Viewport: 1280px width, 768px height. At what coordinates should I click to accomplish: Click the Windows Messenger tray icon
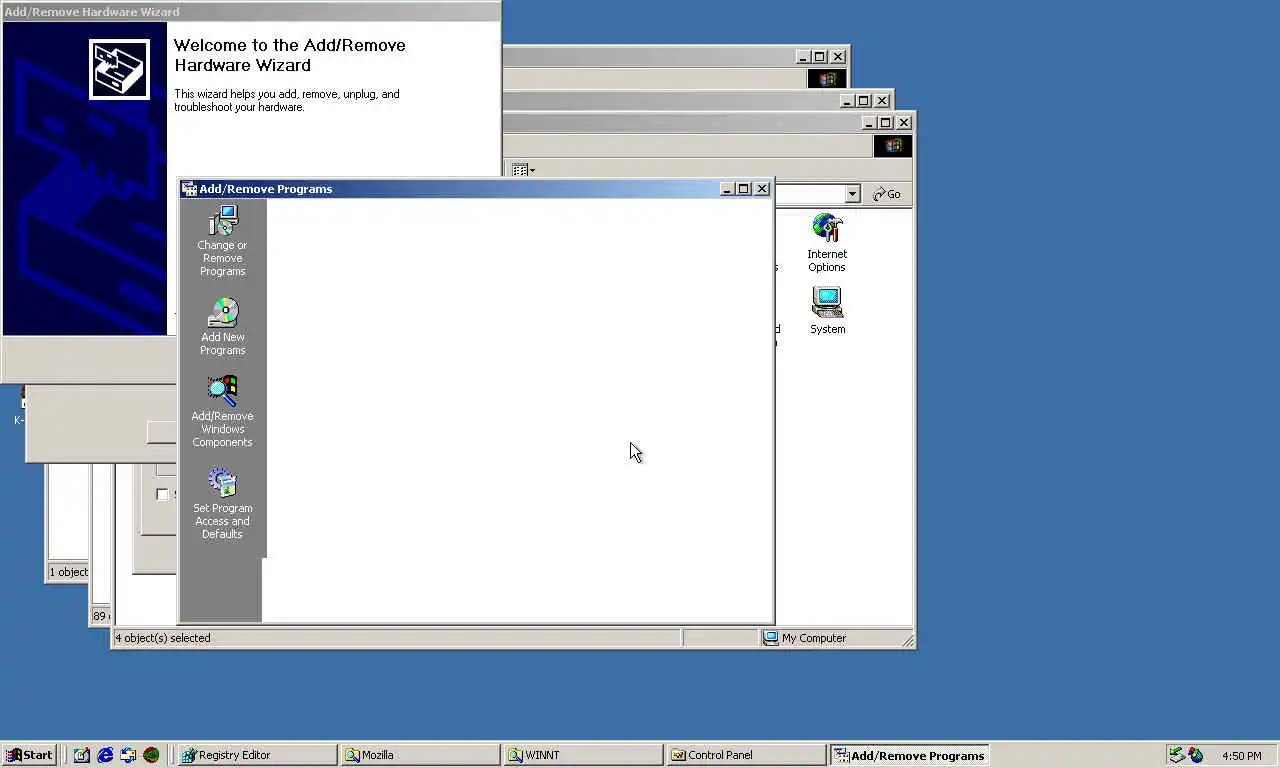[x=1196, y=755]
